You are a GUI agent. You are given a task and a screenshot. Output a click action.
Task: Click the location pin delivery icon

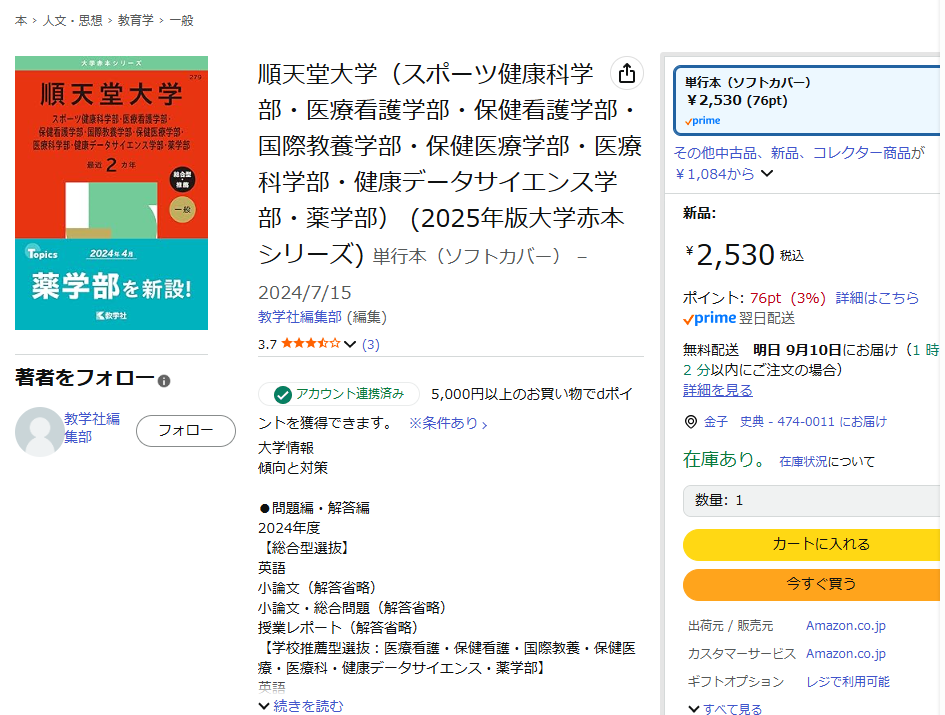point(690,422)
